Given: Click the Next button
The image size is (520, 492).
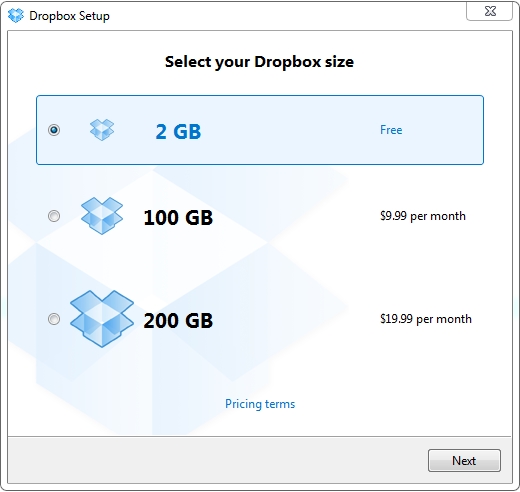Looking at the screenshot, I should pos(464,460).
